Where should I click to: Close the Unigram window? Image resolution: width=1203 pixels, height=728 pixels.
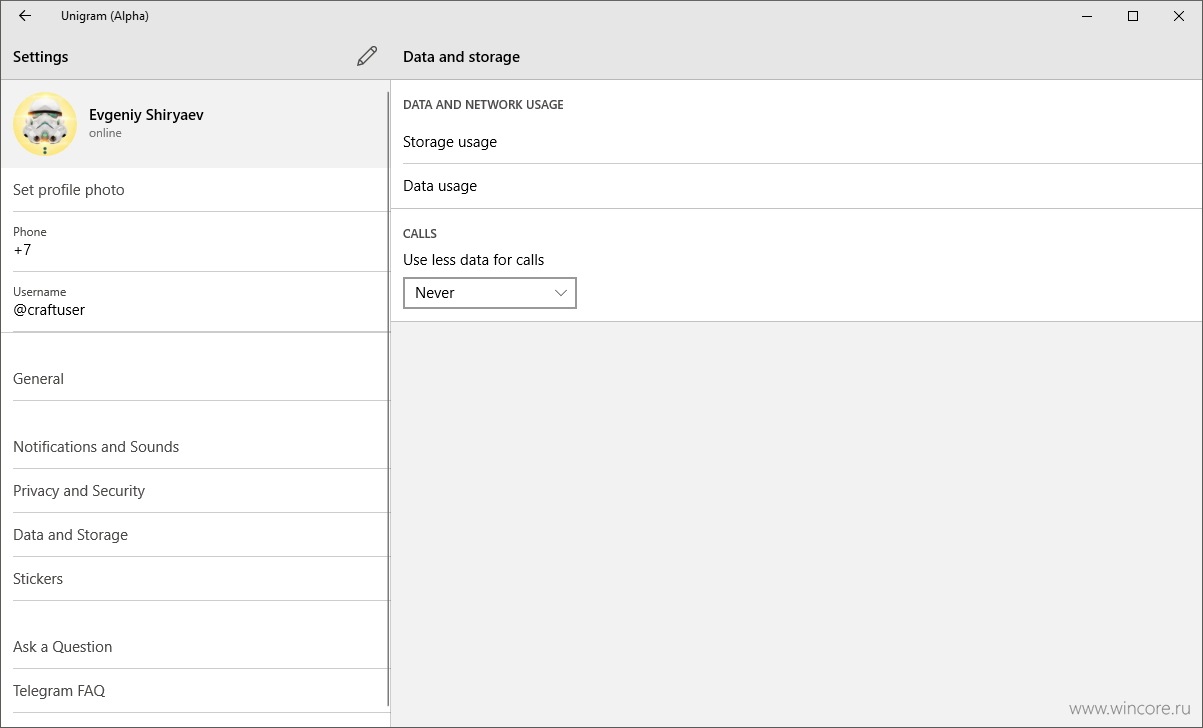1179,16
